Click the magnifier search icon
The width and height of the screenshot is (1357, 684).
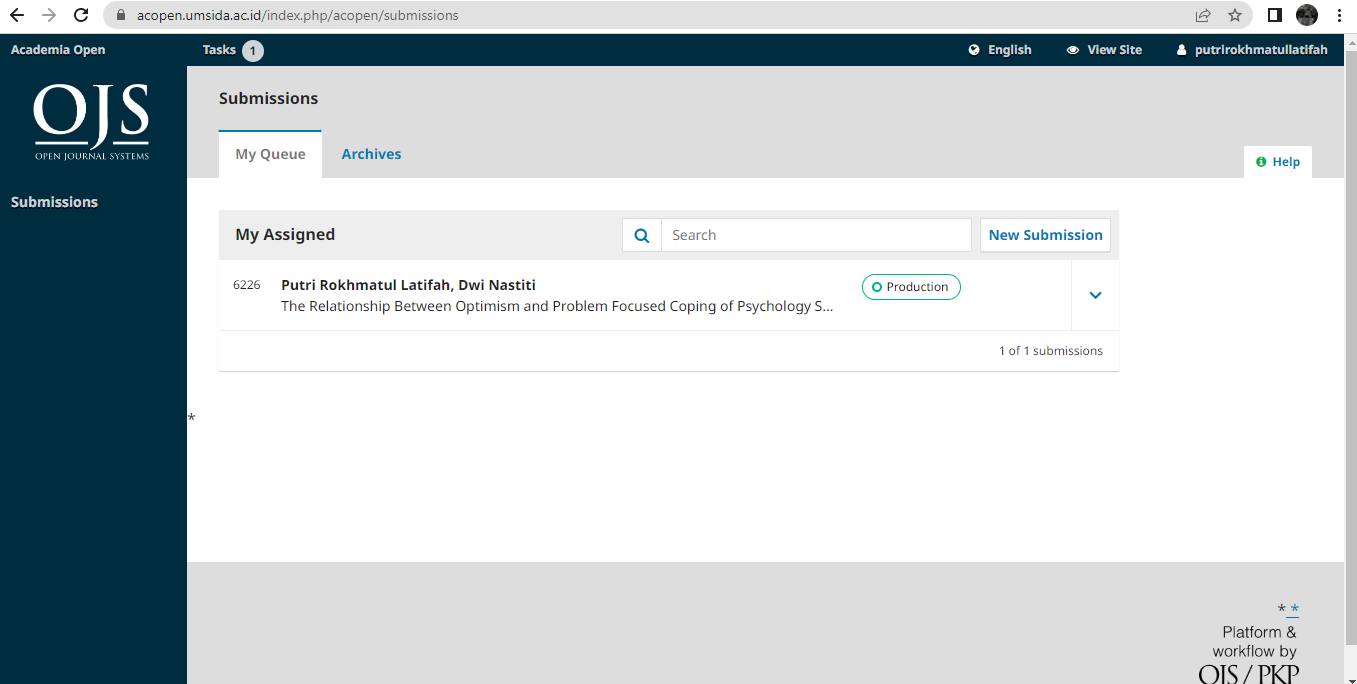click(642, 236)
